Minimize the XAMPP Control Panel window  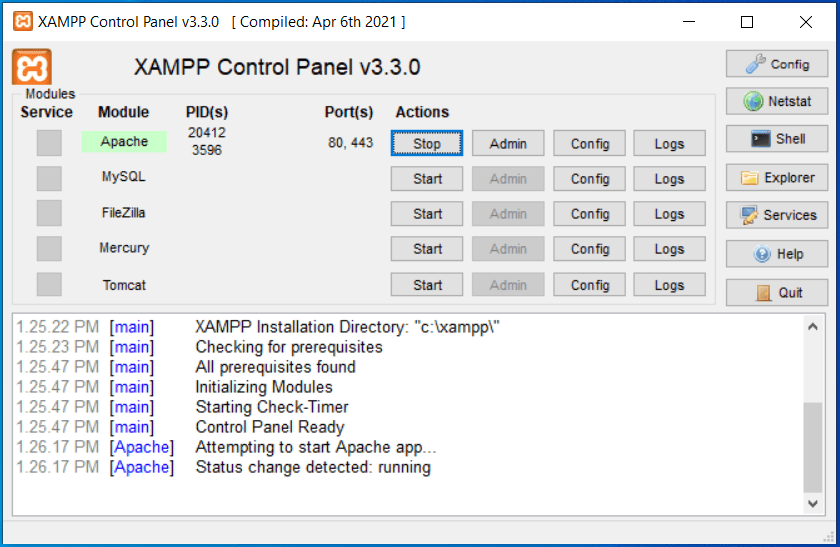(x=689, y=22)
